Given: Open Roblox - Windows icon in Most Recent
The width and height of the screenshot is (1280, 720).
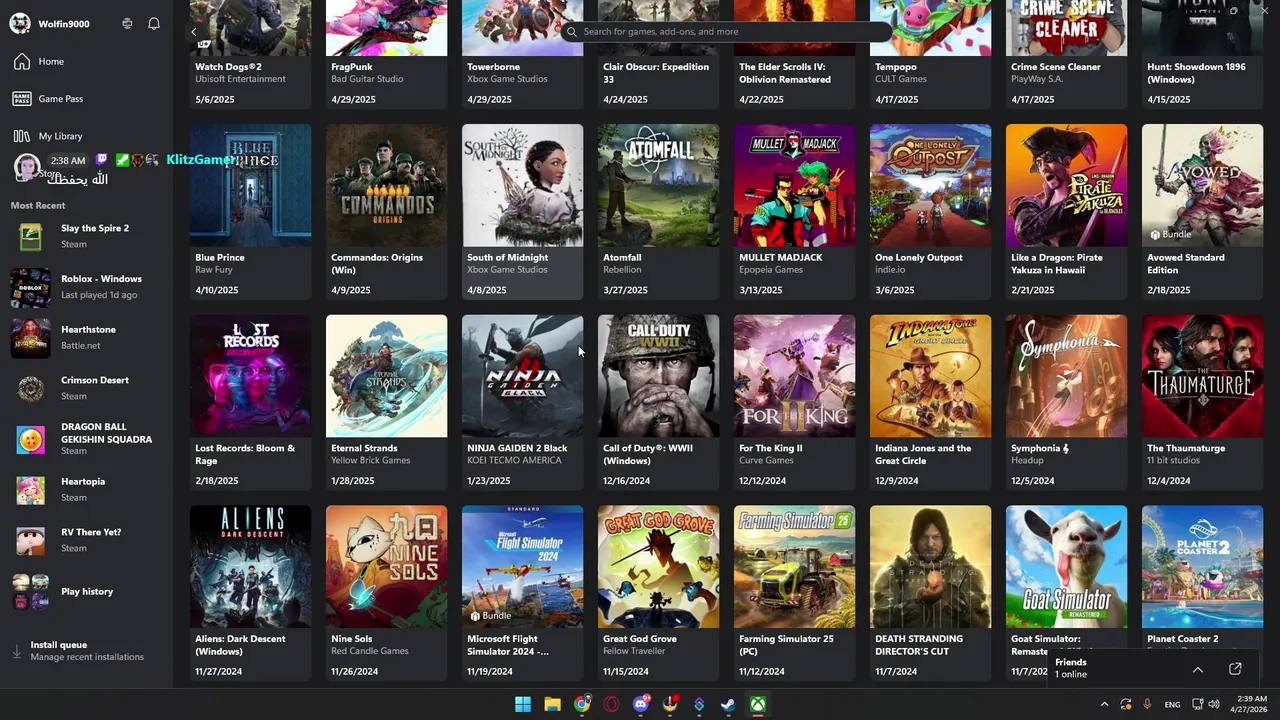Looking at the screenshot, I should click(31, 287).
